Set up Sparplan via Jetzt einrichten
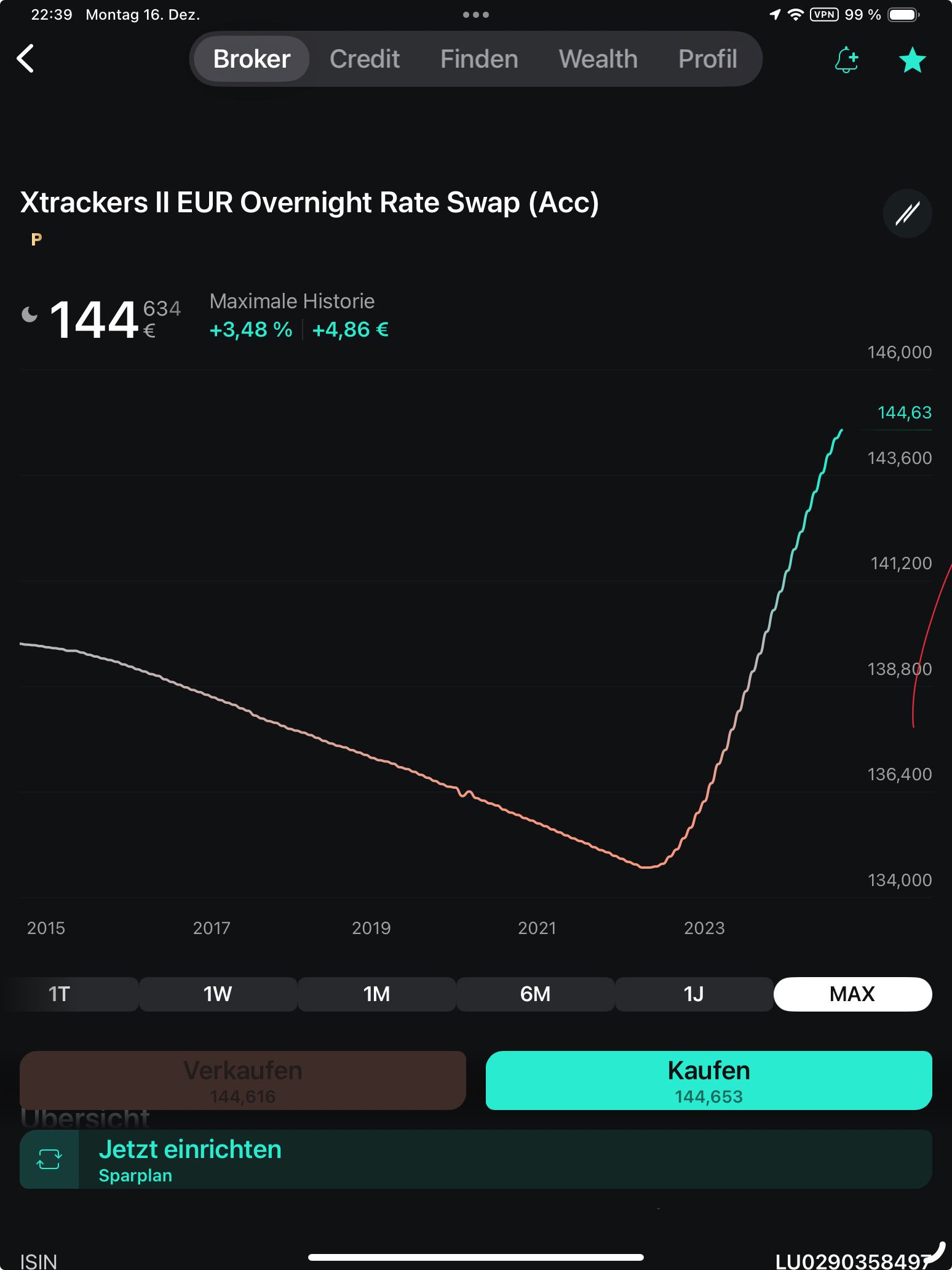The width and height of the screenshot is (952, 1270). click(x=189, y=1149)
